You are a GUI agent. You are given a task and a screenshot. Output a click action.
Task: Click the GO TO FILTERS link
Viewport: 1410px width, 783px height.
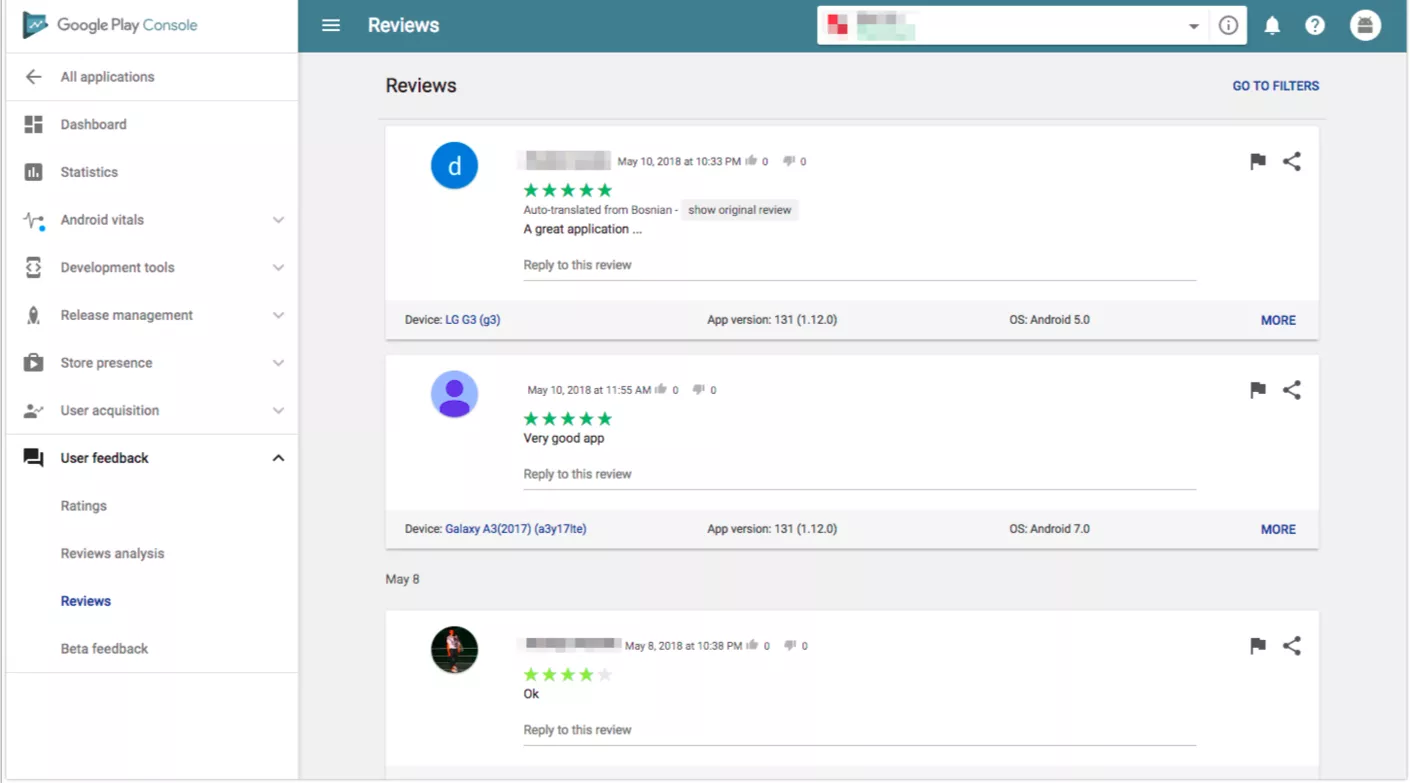[1275, 86]
